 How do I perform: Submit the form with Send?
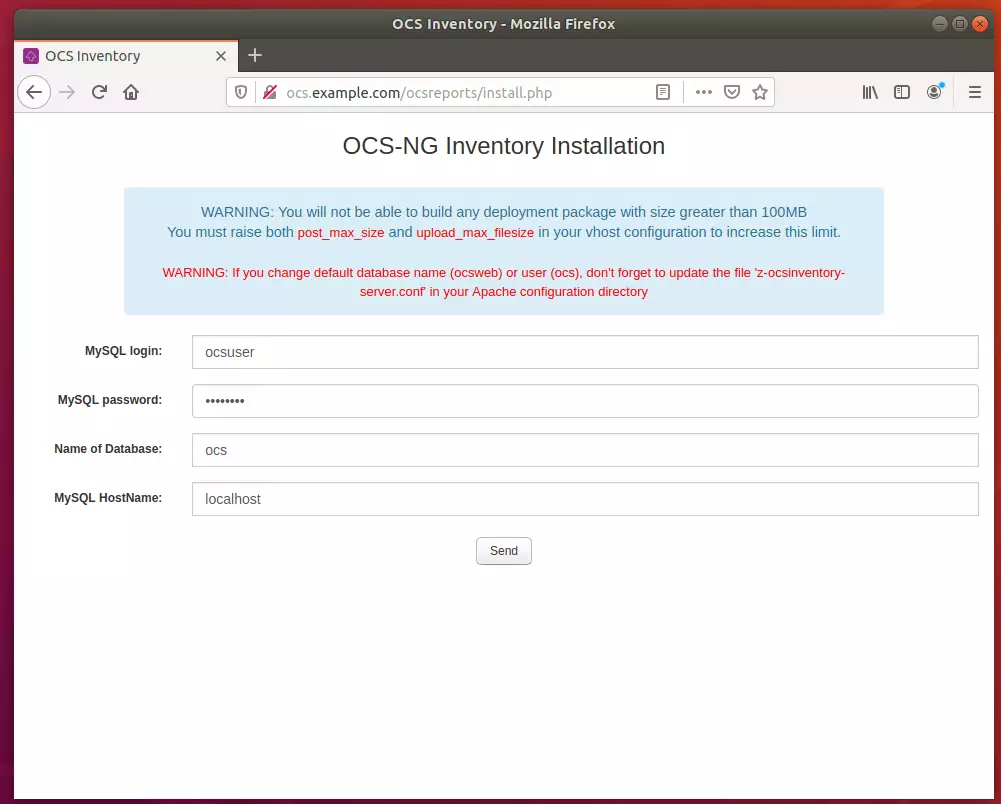click(504, 551)
